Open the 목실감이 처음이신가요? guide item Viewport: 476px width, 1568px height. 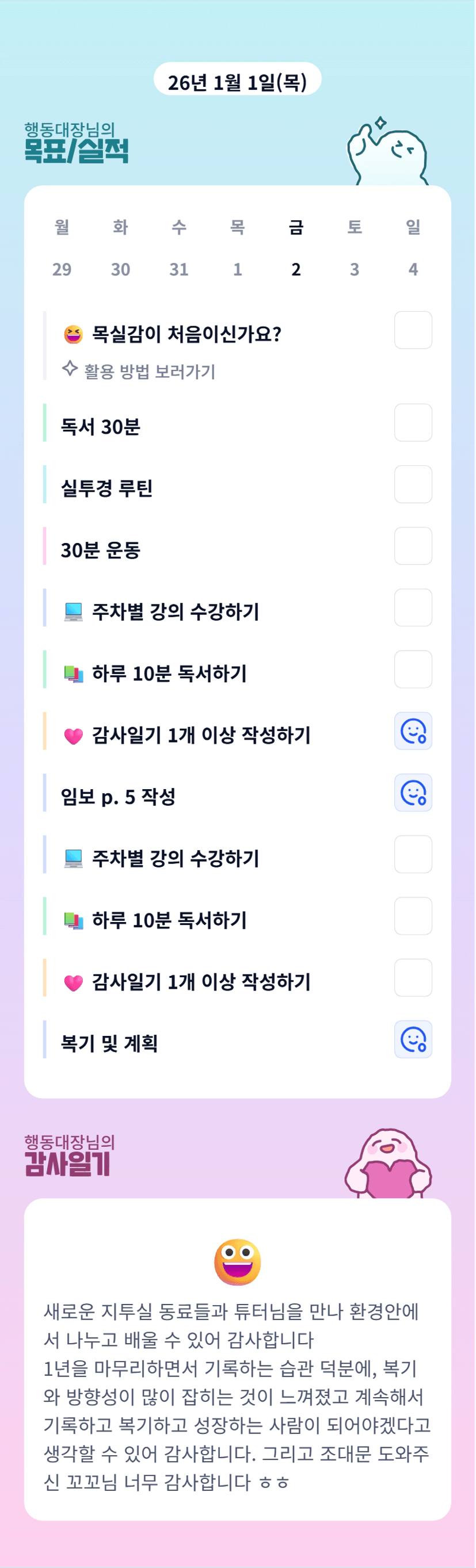186,334
